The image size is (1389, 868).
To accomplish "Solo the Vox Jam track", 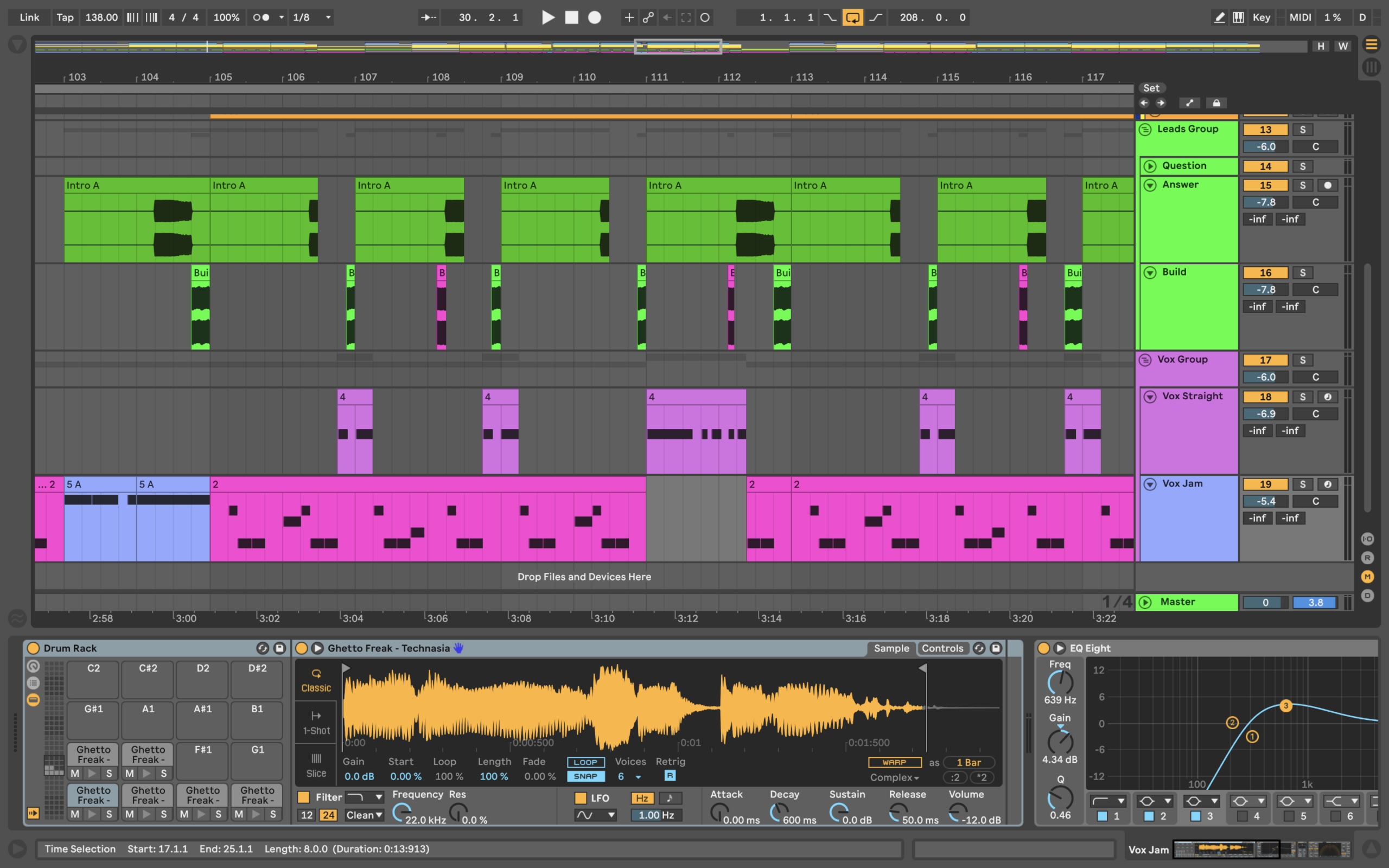I will coord(1302,484).
